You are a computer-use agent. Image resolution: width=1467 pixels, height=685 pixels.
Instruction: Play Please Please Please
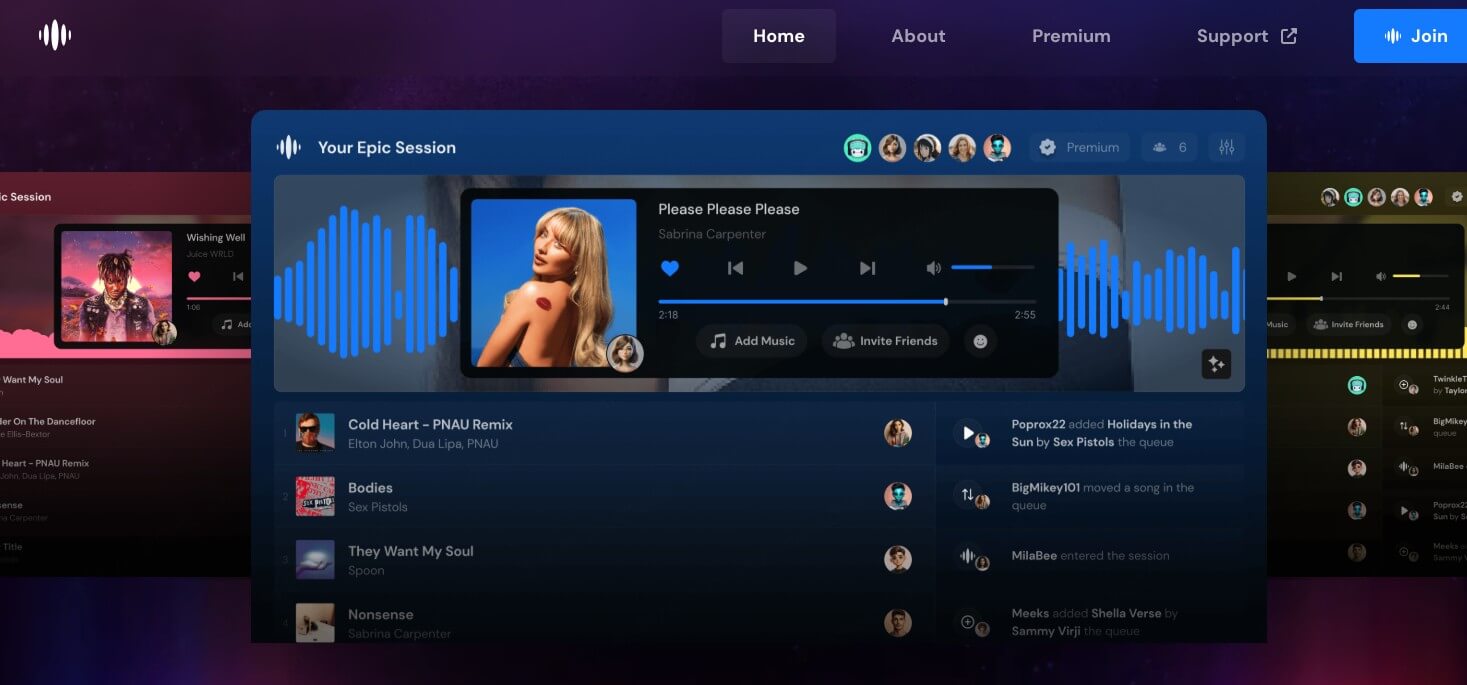click(x=800, y=268)
